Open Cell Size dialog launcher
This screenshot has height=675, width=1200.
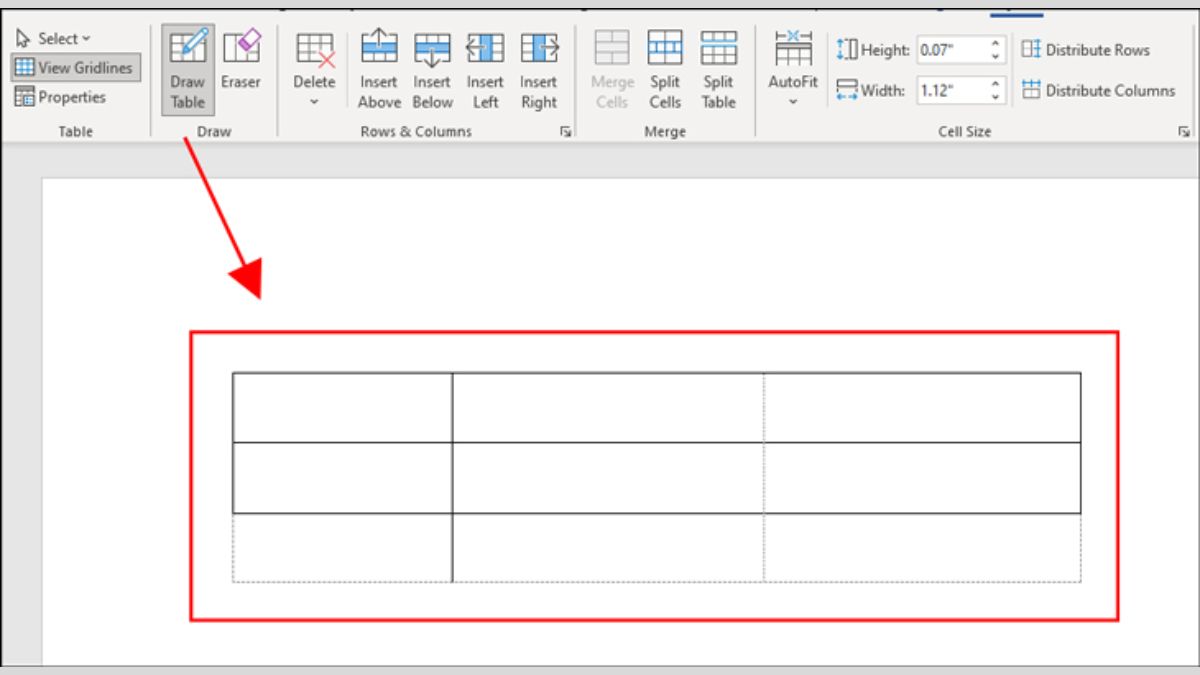pos(1184,132)
